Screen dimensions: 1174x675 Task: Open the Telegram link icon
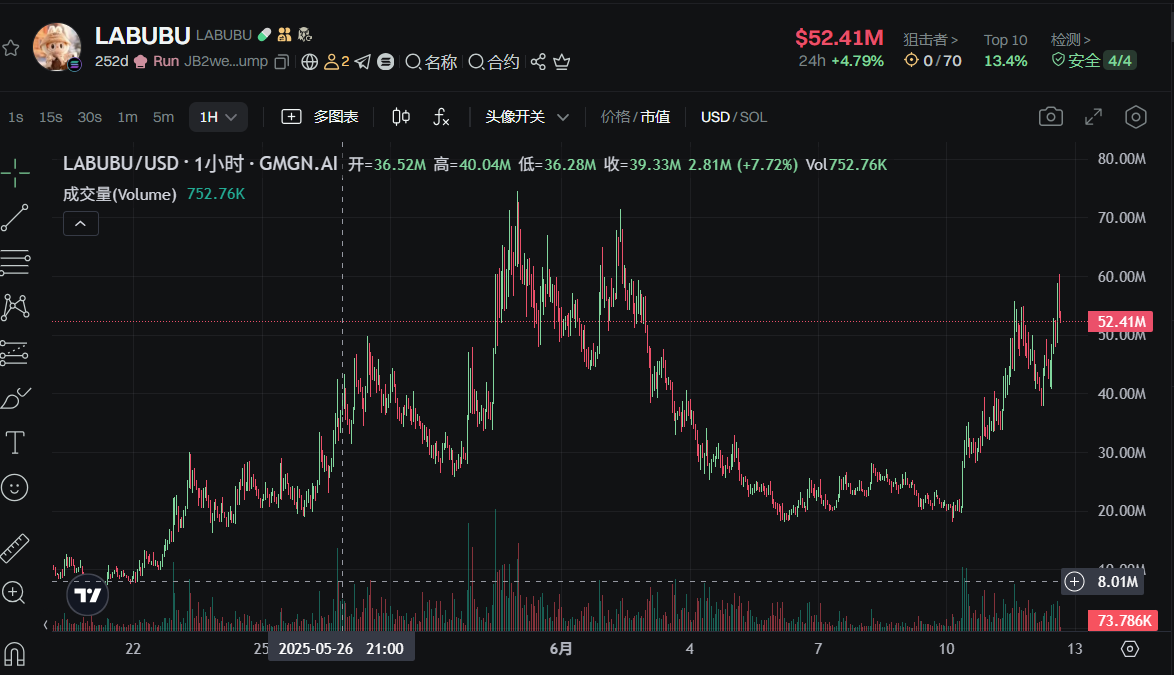click(x=363, y=62)
